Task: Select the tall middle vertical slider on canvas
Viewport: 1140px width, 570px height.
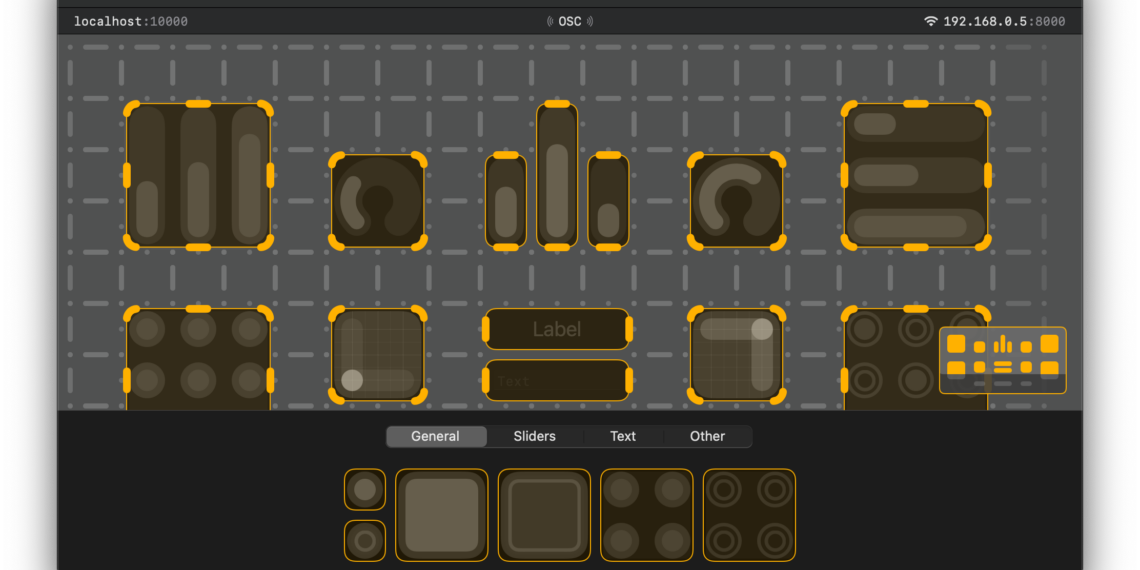Action: click(x=557, y=175)
